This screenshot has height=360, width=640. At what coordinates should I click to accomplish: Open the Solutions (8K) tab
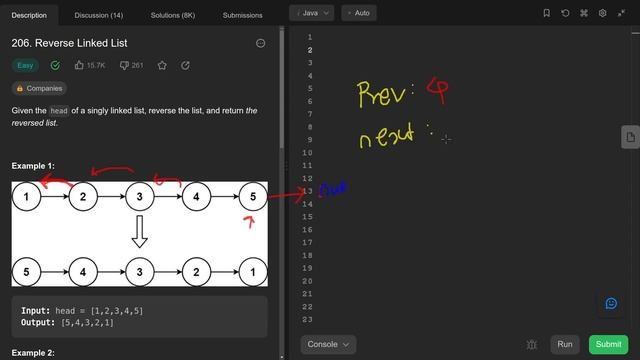point(173,15)
